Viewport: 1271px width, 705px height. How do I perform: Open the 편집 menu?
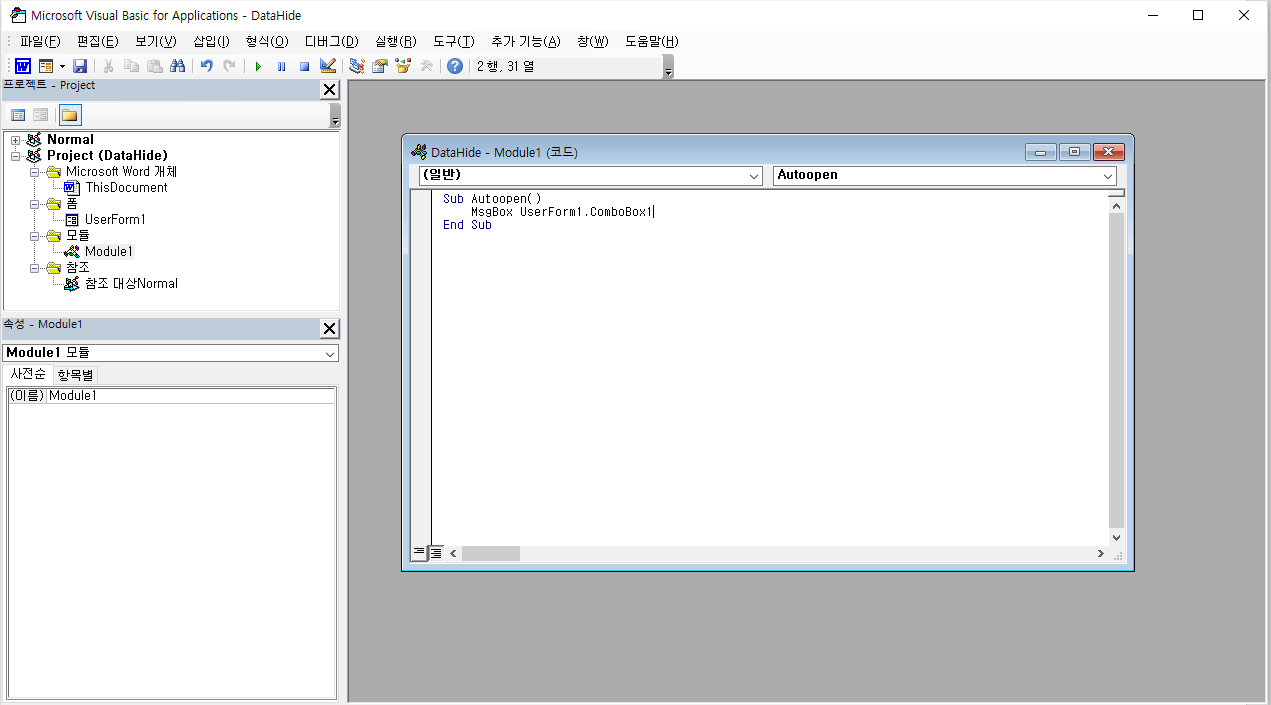tap(97, 41)
